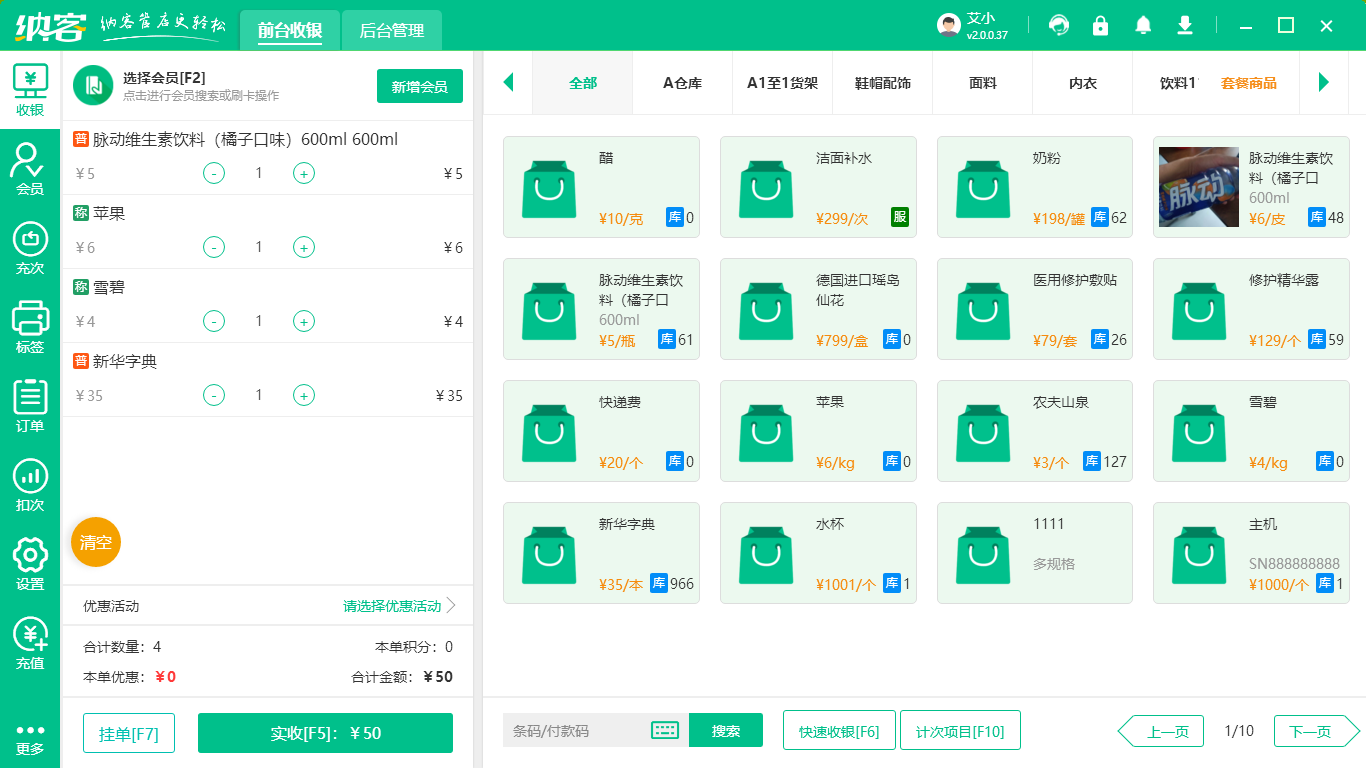The width and height of the screenshot is (1366, 768).
Task: Decrease quantity of 脉动维生素饮料 cart item
Action: coord(214,173)
